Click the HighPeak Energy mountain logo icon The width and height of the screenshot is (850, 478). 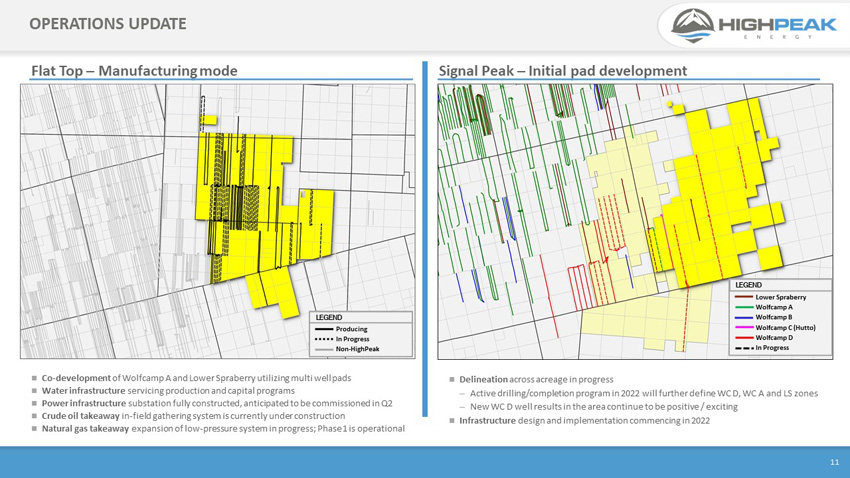point(692,25)
